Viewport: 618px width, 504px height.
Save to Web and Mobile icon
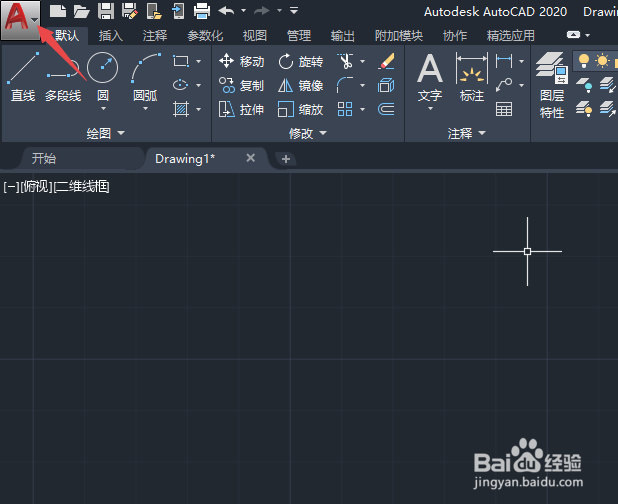pyautogui.click(x=178, y=11)
